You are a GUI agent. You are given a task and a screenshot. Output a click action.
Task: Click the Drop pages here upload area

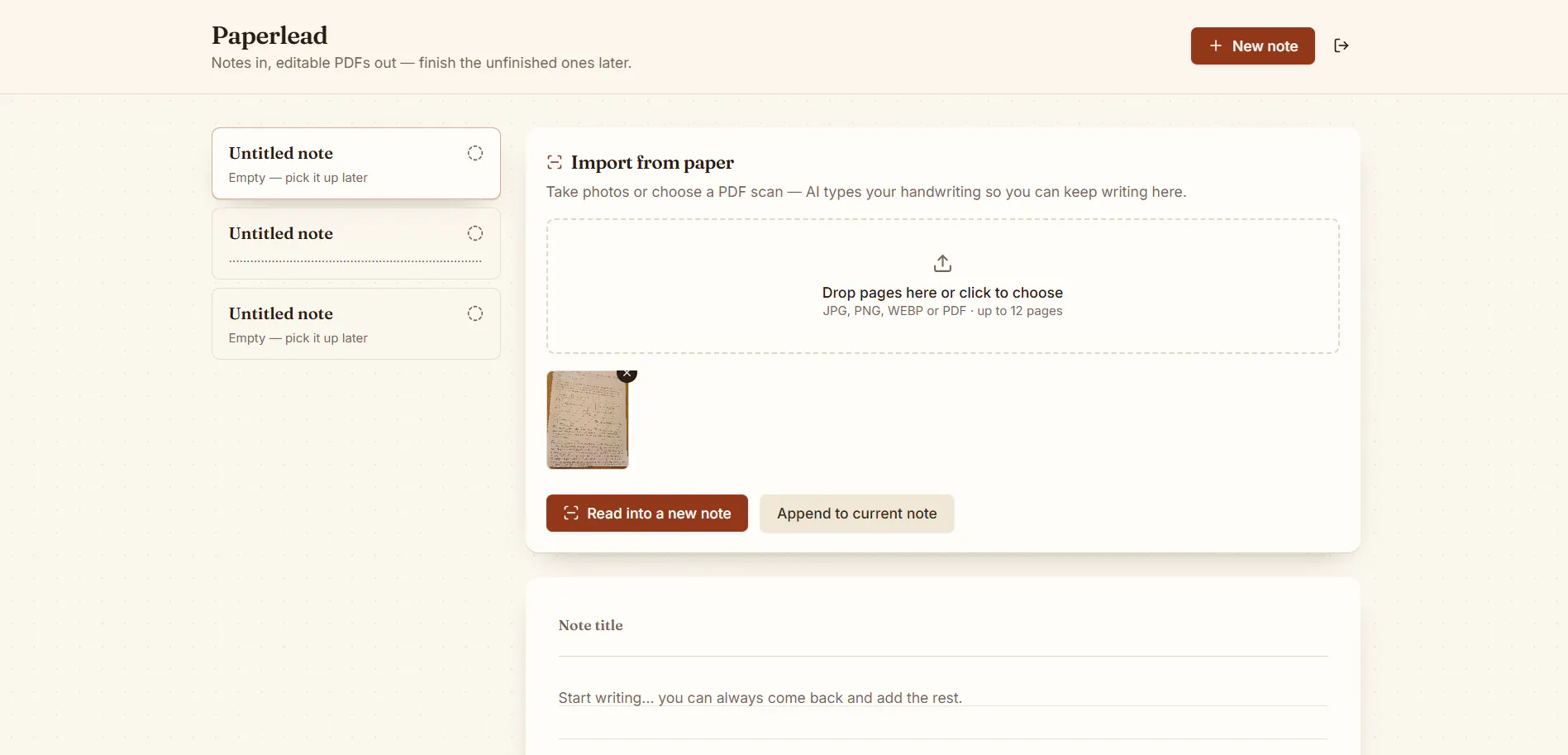coord(942,286)
